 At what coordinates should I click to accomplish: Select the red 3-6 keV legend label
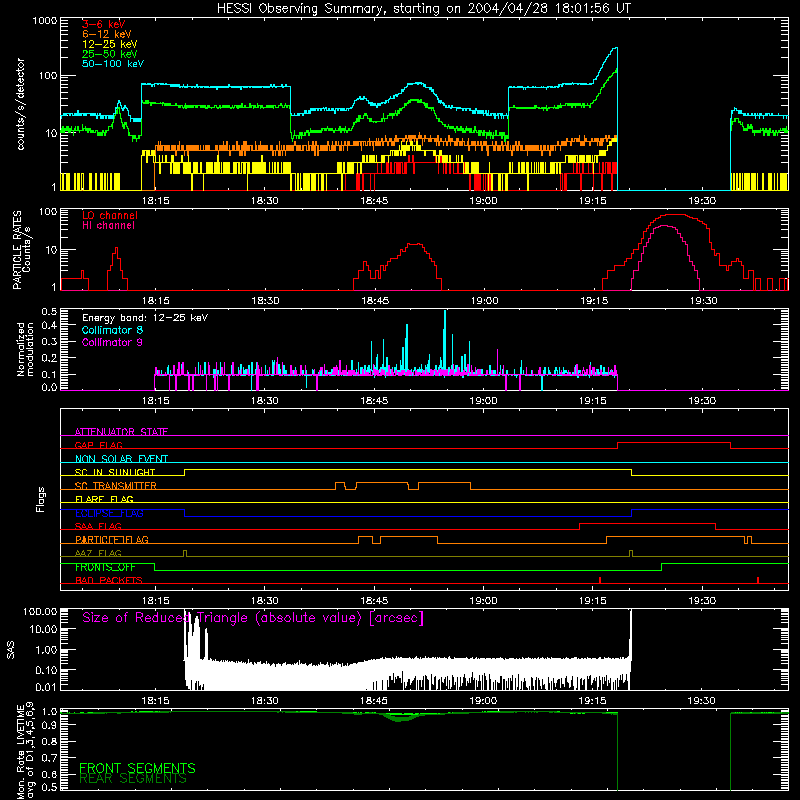coord(103,24)
